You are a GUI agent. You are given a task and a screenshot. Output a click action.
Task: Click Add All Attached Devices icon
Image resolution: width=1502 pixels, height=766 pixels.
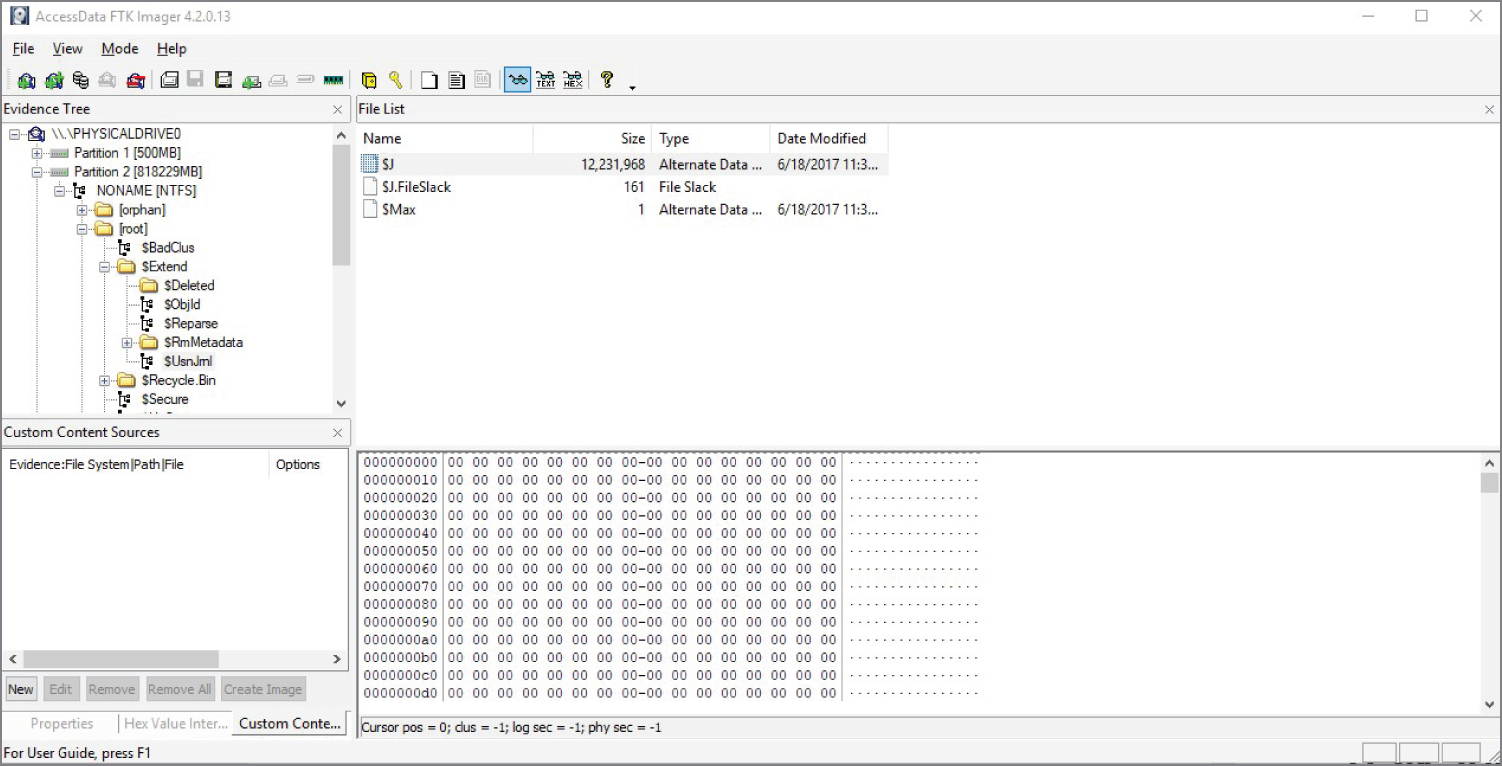54,80
